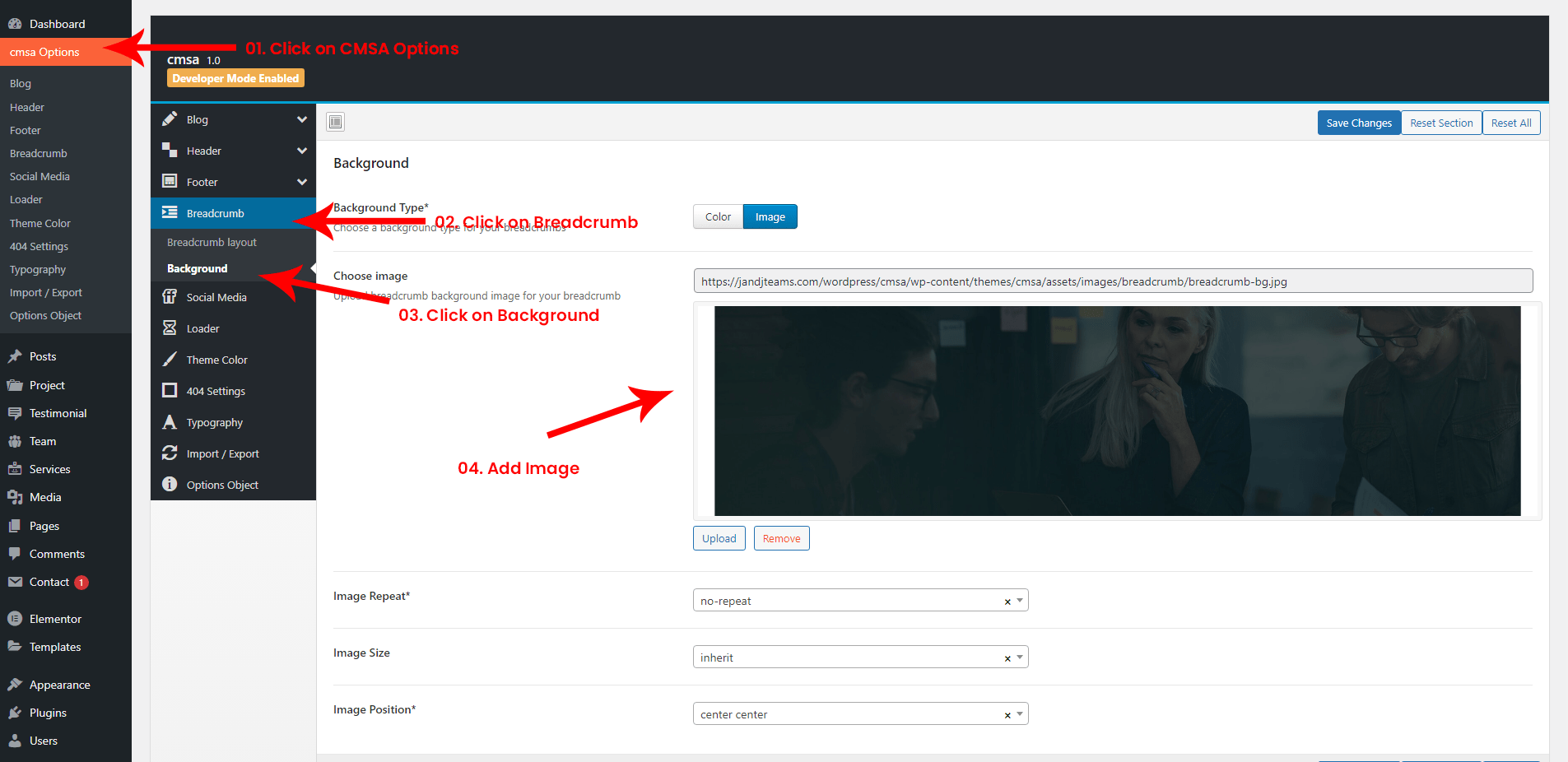Click the 404 Settings square icon
Image resolution: width=1568 pixels, height=762 pixels.
(x=170, y=391)
